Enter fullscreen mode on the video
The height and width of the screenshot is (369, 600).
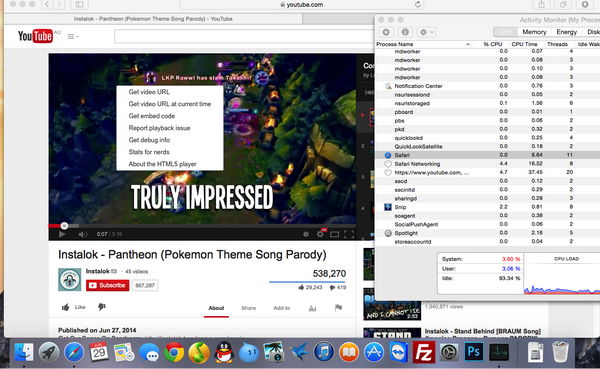click(349, 234)
